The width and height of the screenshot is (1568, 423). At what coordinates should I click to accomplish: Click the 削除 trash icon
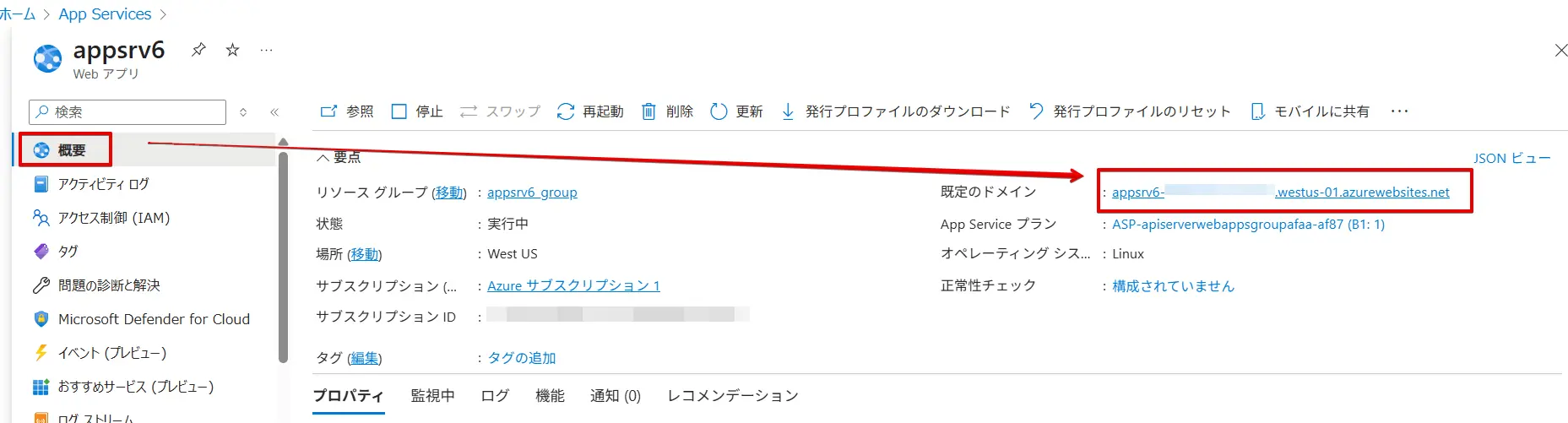(x=648, y=111)
